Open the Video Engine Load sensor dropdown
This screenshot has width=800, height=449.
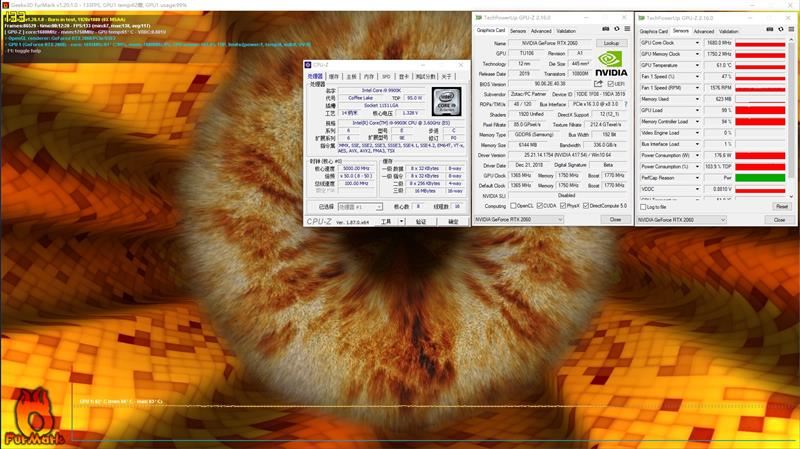click(697, 133)
